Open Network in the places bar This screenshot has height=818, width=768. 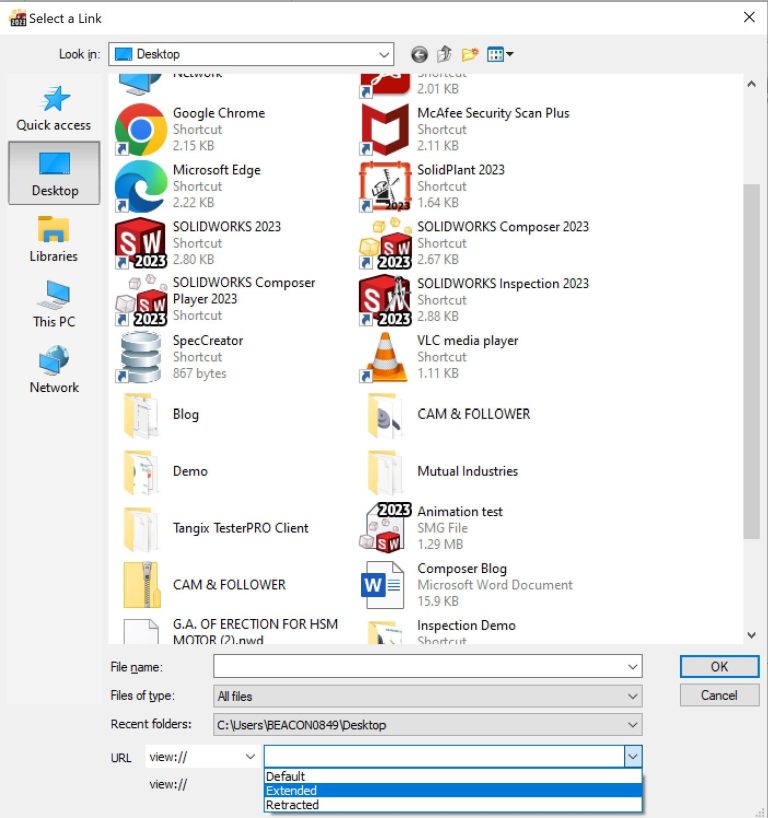point(54,370)
